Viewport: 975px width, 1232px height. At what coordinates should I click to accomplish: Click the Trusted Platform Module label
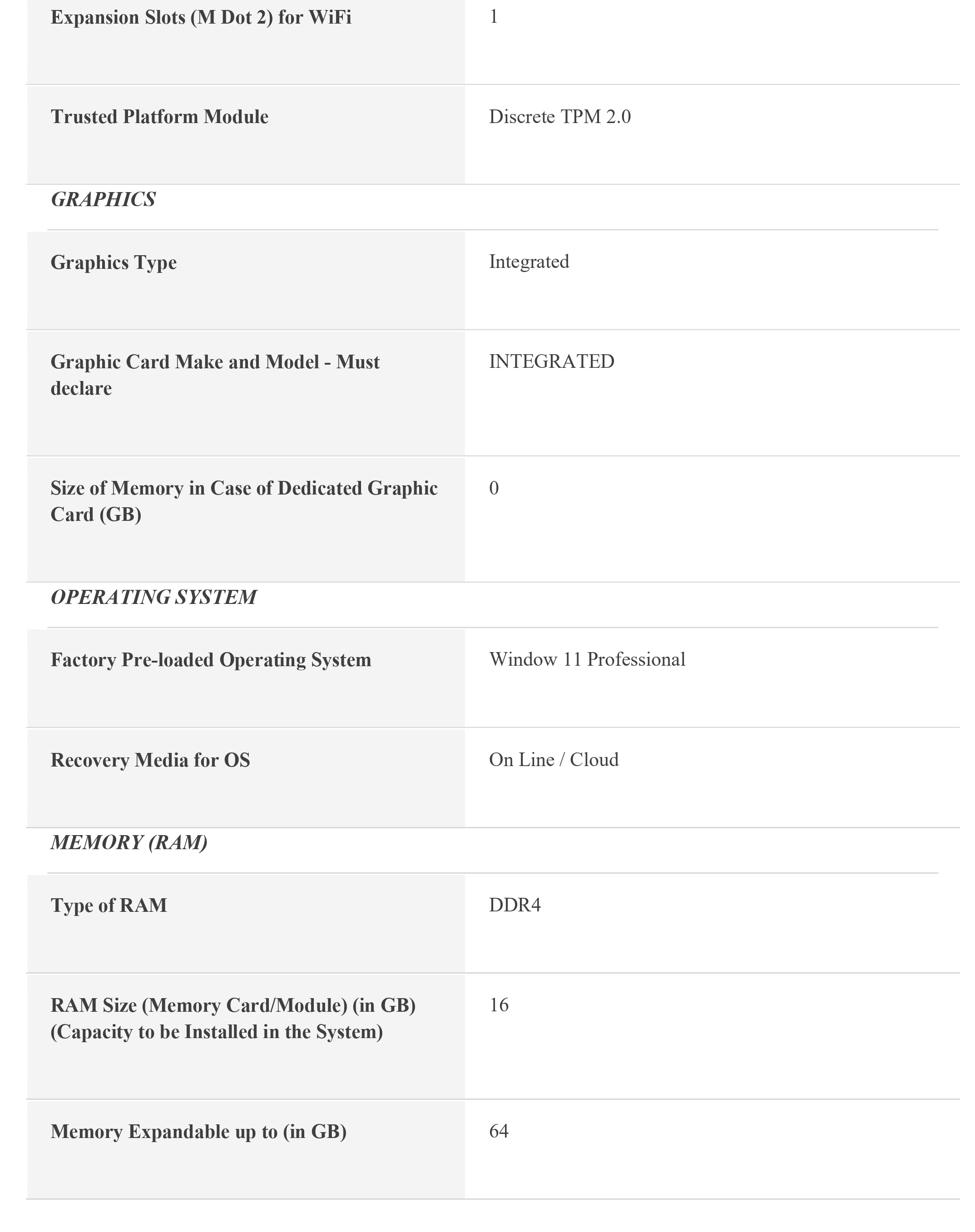point(159,116)
